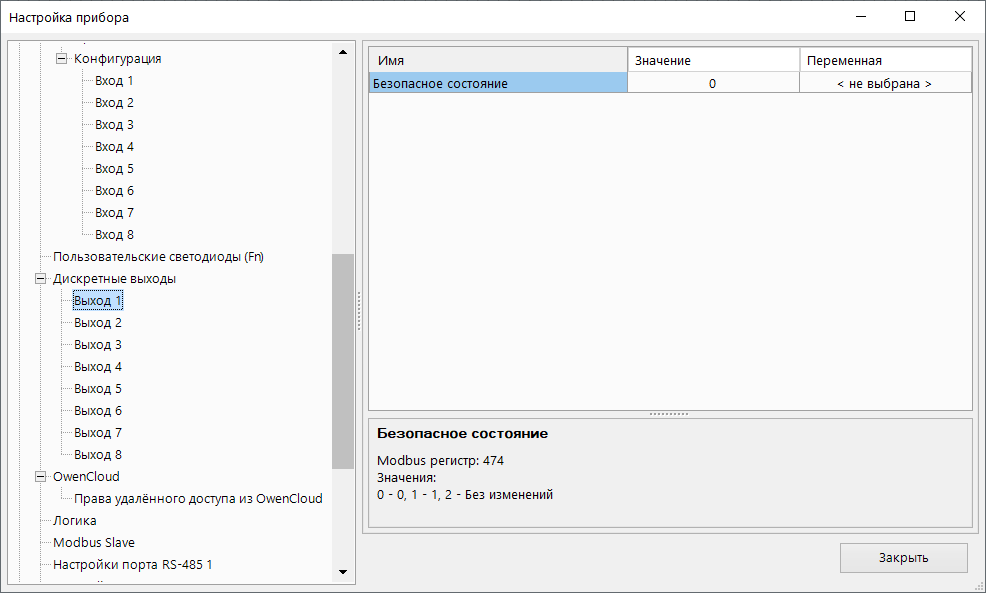Viewport: 986px width, 593px height.
Task: Select Выход 6 in the tree
Action: click(98, 411)
